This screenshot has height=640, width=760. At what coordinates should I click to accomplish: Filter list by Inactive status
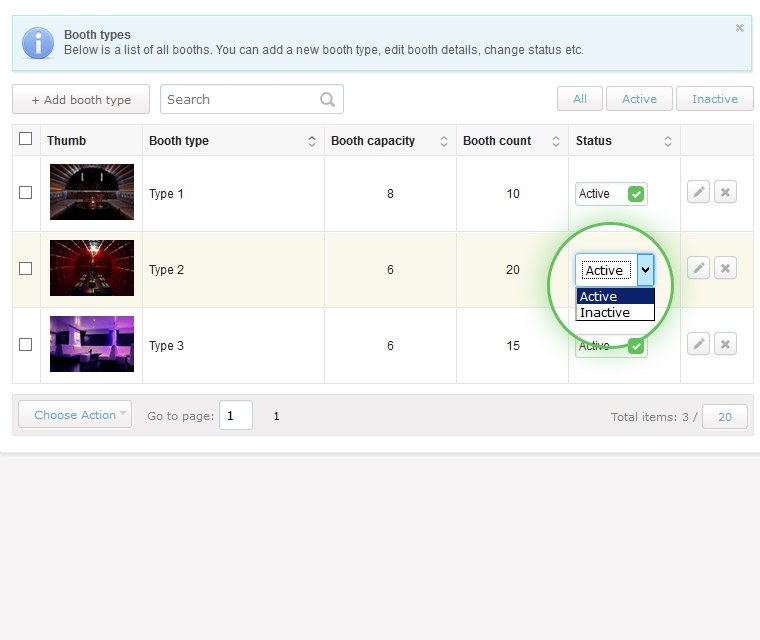click(x=715, y=99)
